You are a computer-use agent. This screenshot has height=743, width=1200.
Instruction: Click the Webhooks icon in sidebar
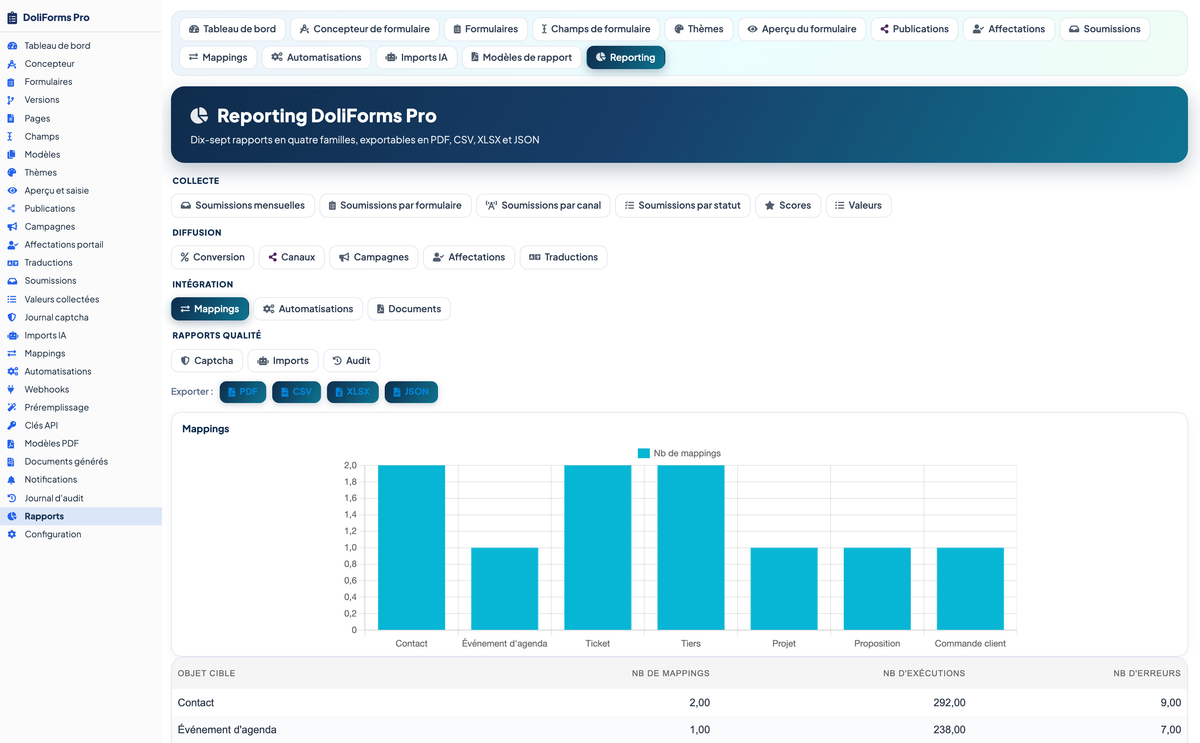(12, 389)
